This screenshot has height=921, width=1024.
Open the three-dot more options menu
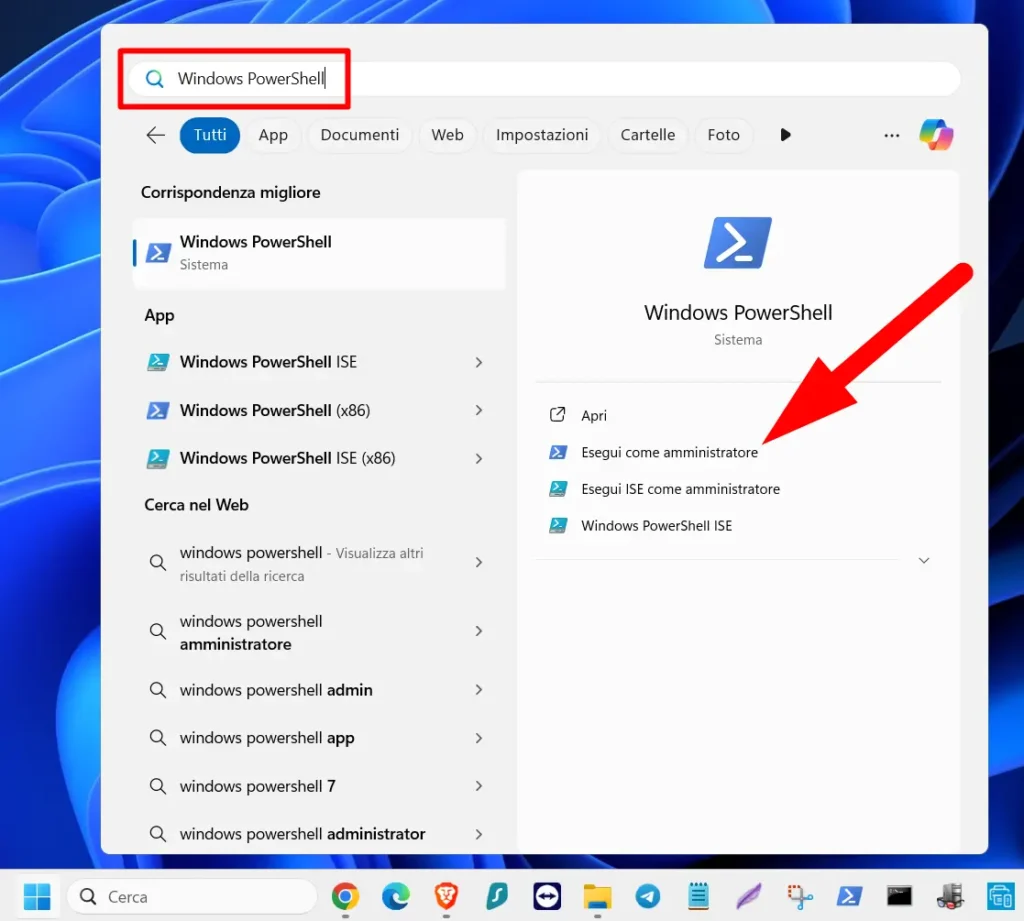coord(891,135)
